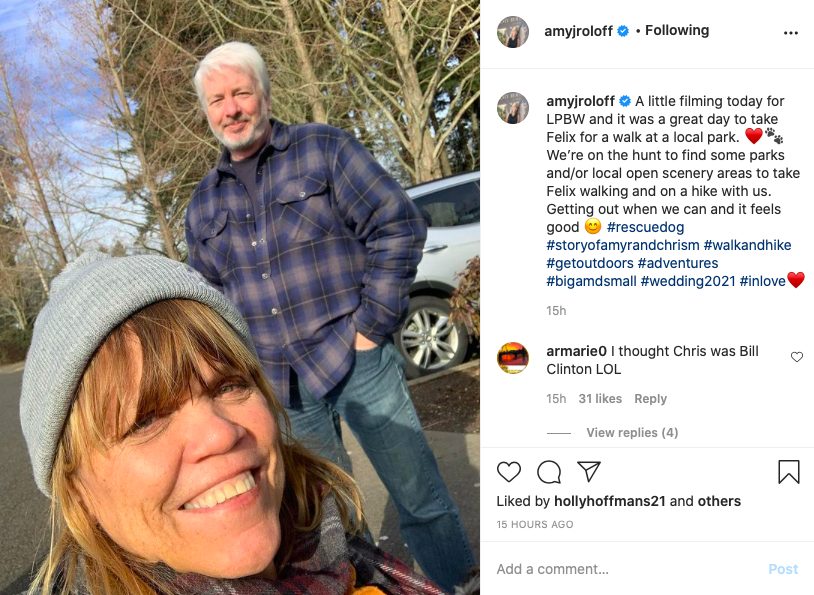Show others who liked the post

coord(720,502)
